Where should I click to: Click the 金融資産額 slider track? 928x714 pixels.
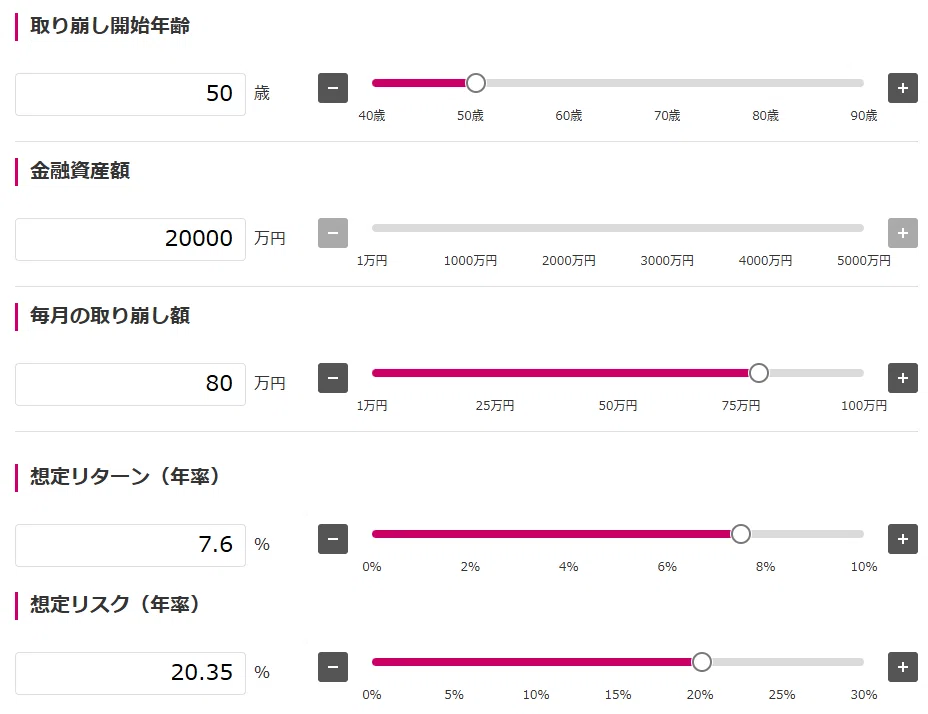(x=617, y=228)
